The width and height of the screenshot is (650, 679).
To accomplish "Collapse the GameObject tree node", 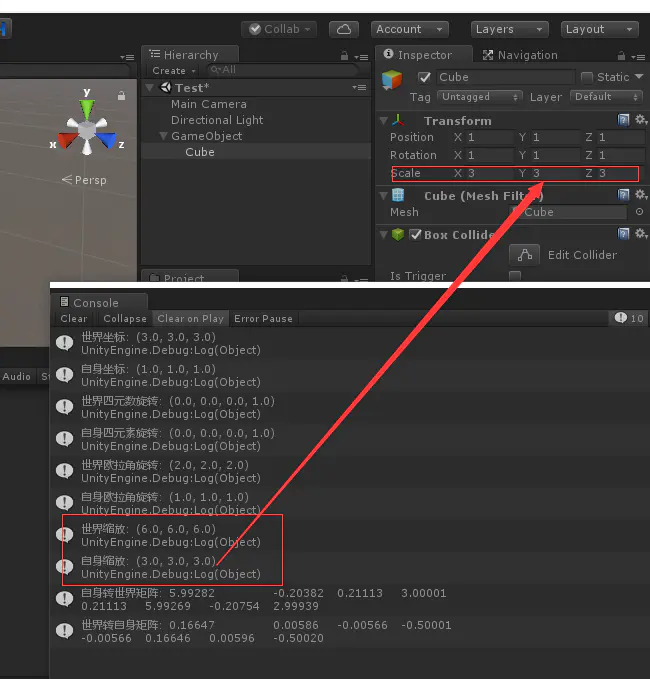I will point(163,136).
